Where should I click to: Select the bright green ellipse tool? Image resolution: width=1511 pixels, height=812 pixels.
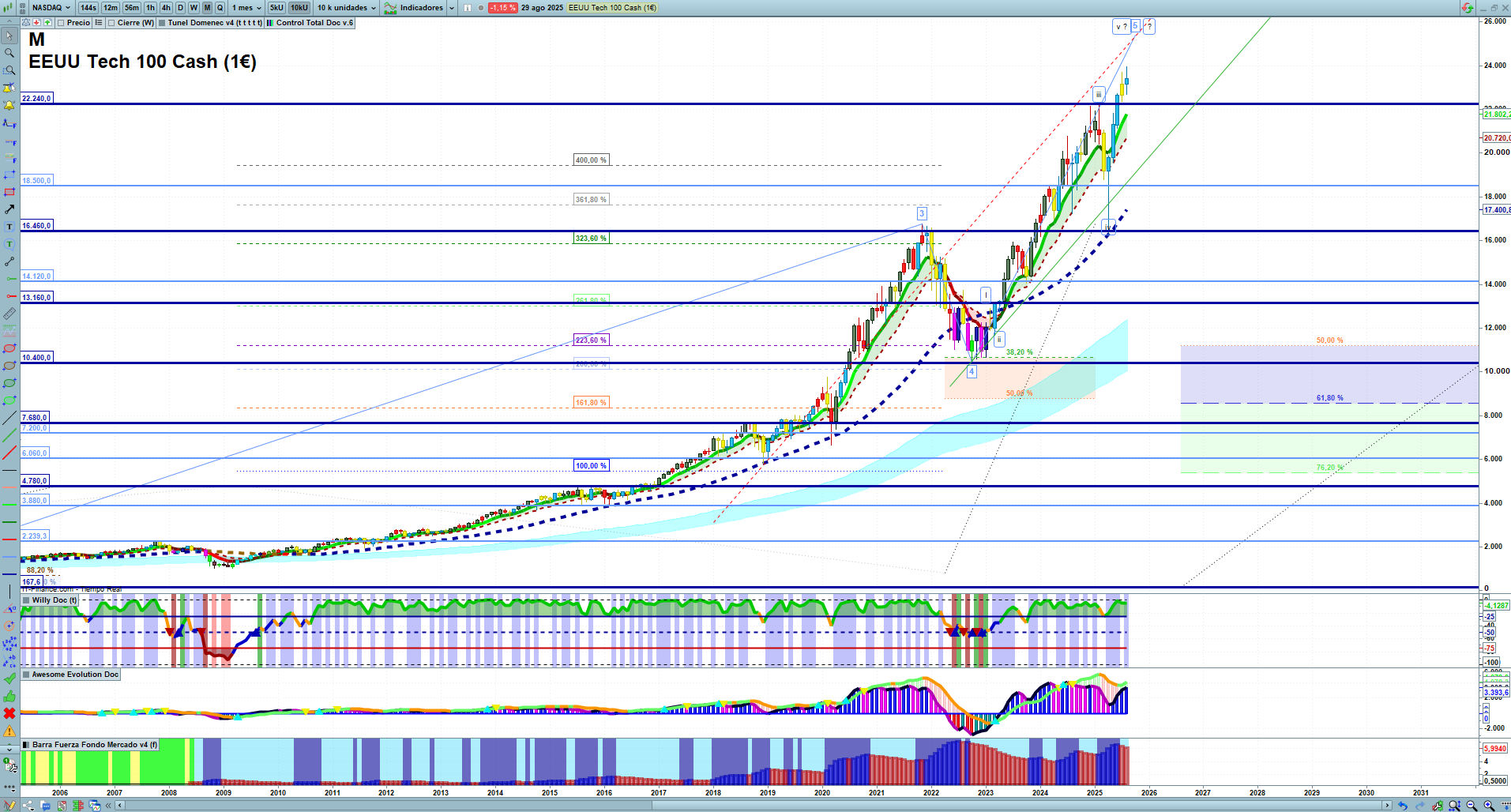(9, 400)
